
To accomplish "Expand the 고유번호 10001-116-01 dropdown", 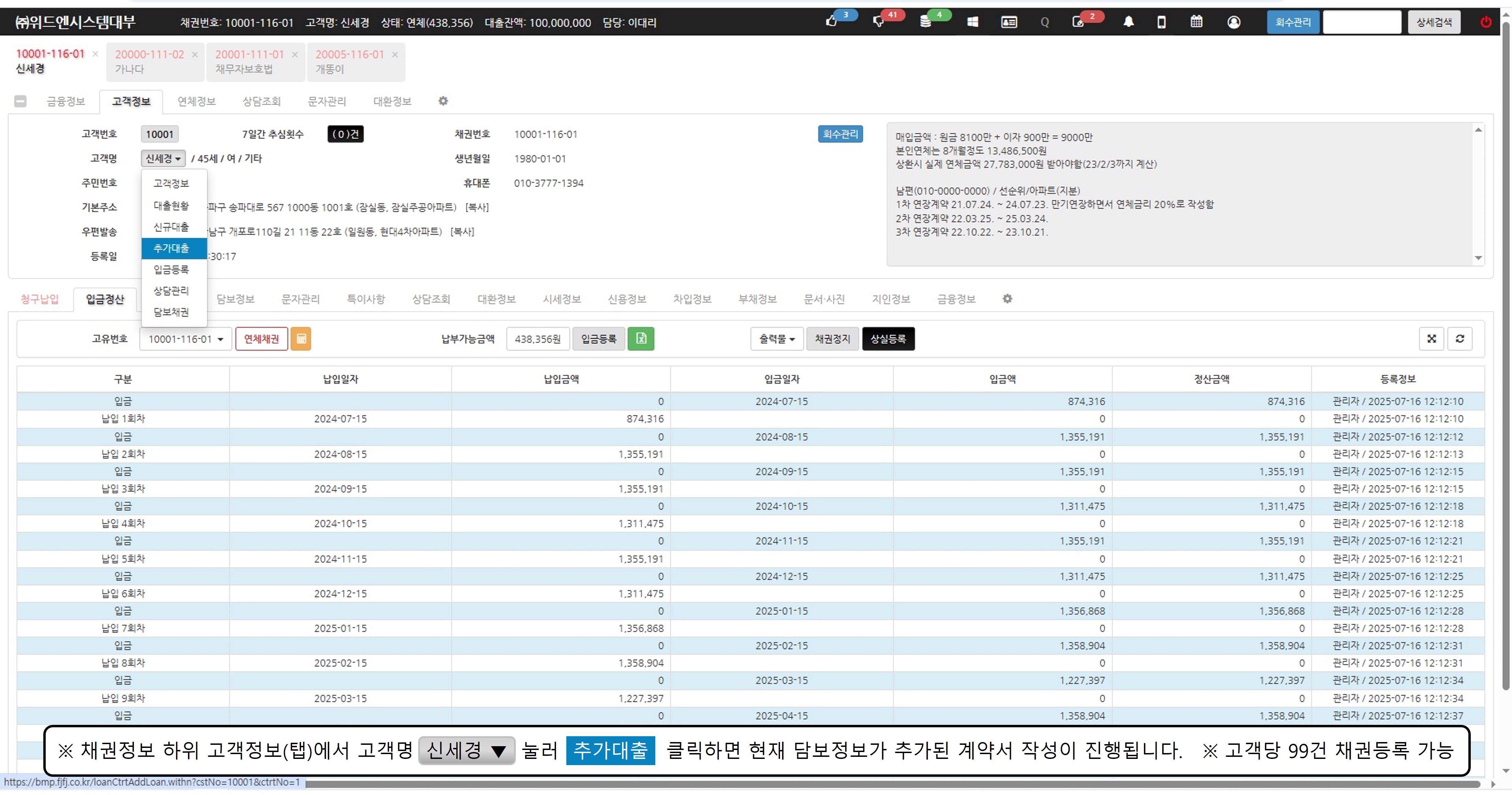I will pos(185,339).
